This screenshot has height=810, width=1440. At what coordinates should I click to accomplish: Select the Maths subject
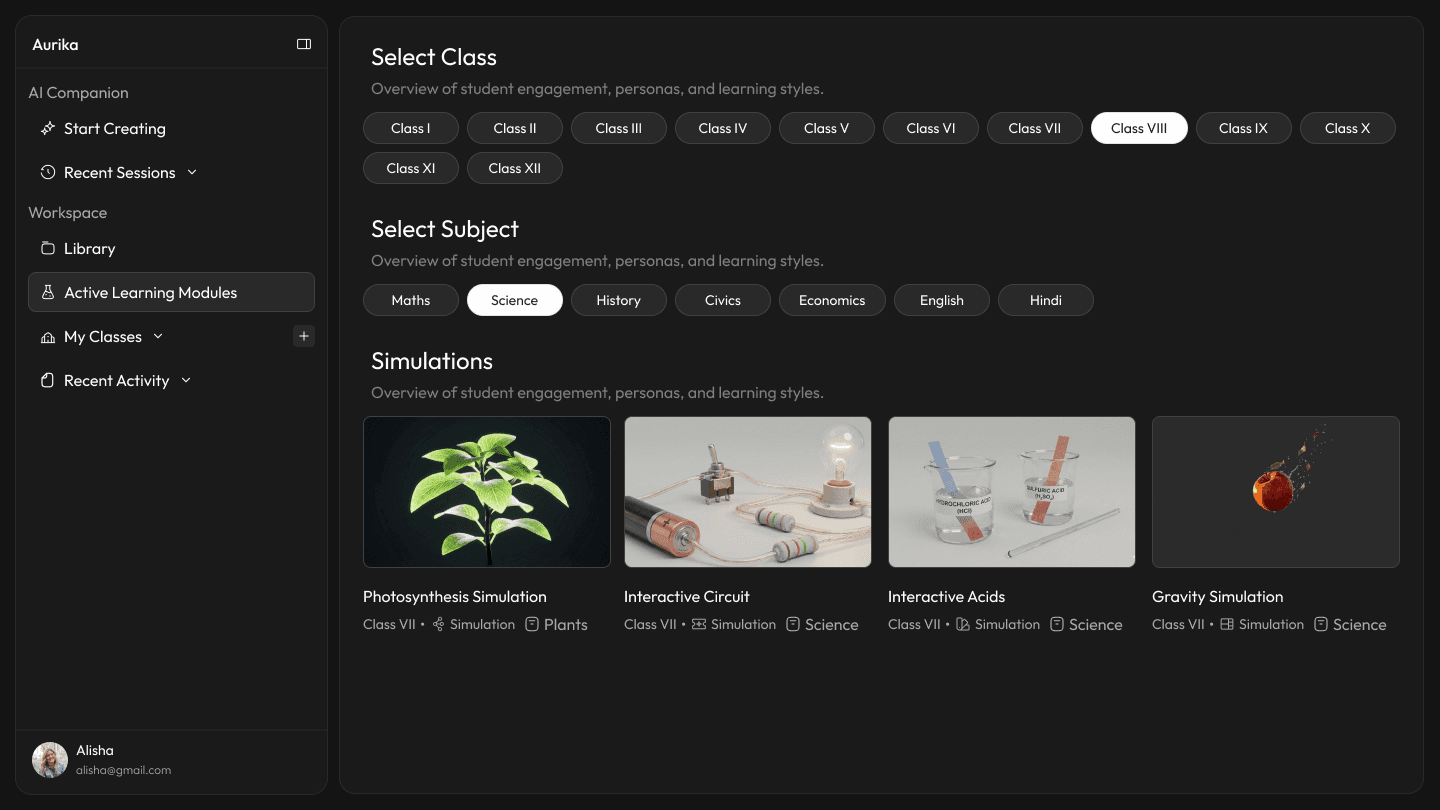coord(410,300)
